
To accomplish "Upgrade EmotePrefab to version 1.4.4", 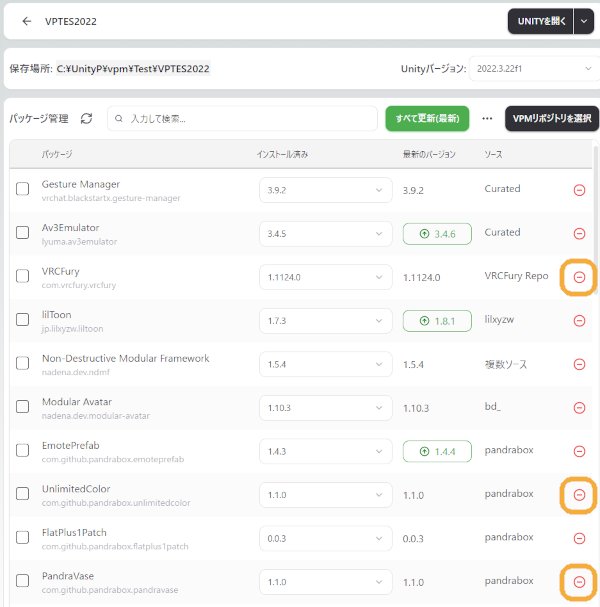I will (x=437, y=451).
